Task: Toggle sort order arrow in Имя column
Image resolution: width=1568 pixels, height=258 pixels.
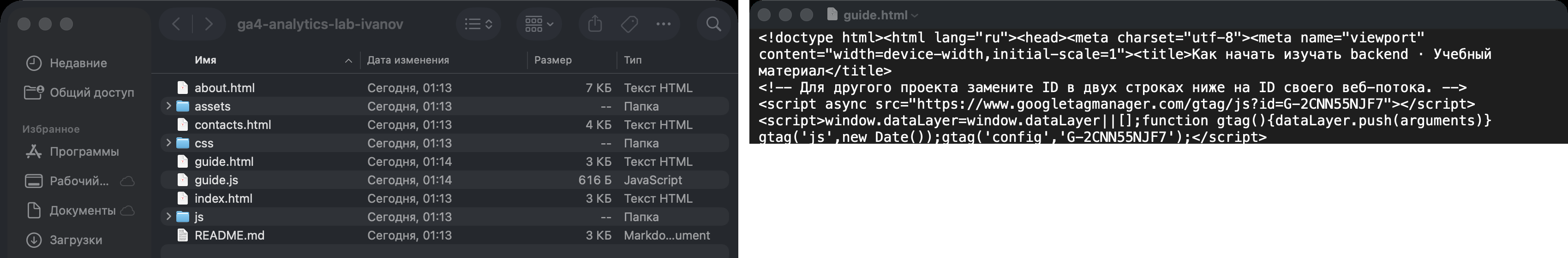Action: click(349, 61)
